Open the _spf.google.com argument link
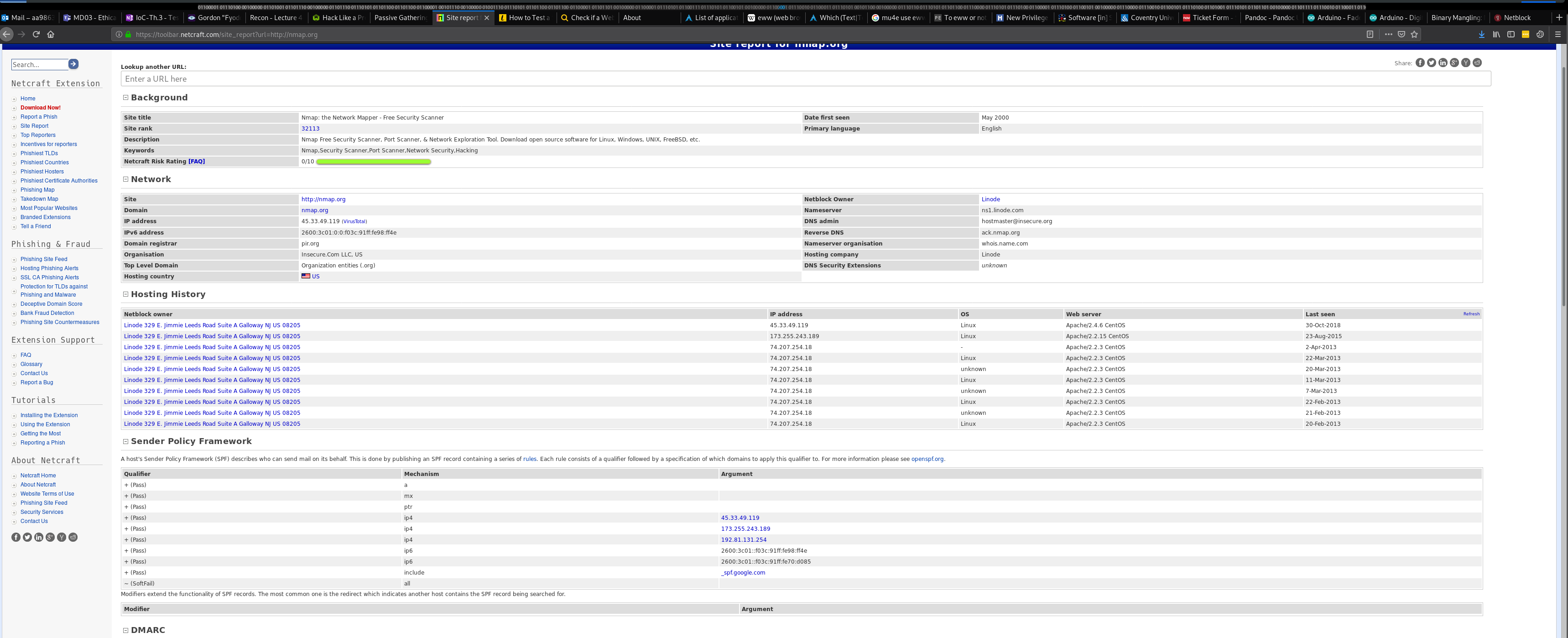Screen dimensions: 1568x638 743,573
